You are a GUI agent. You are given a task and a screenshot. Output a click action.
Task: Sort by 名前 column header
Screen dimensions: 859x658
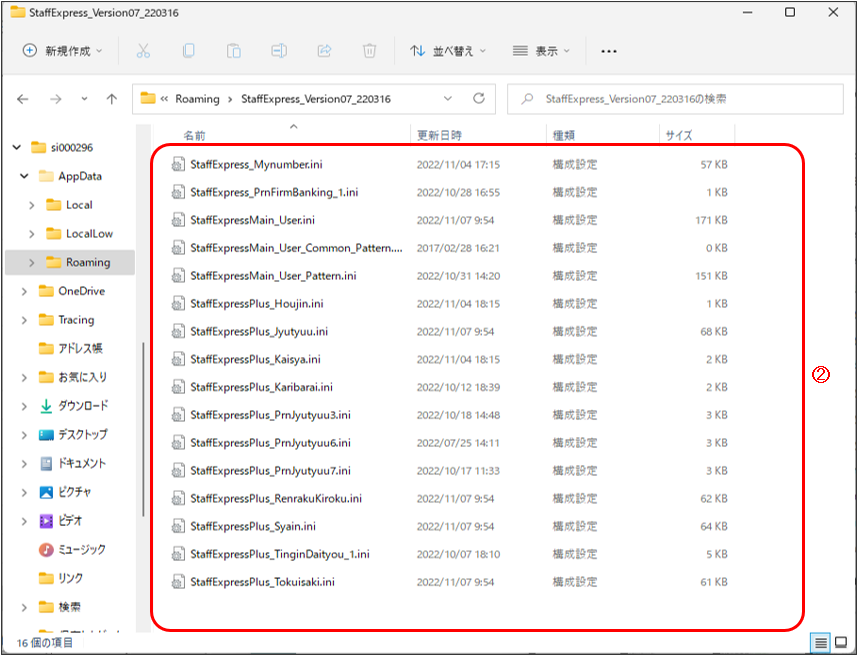tap(194, 135)
